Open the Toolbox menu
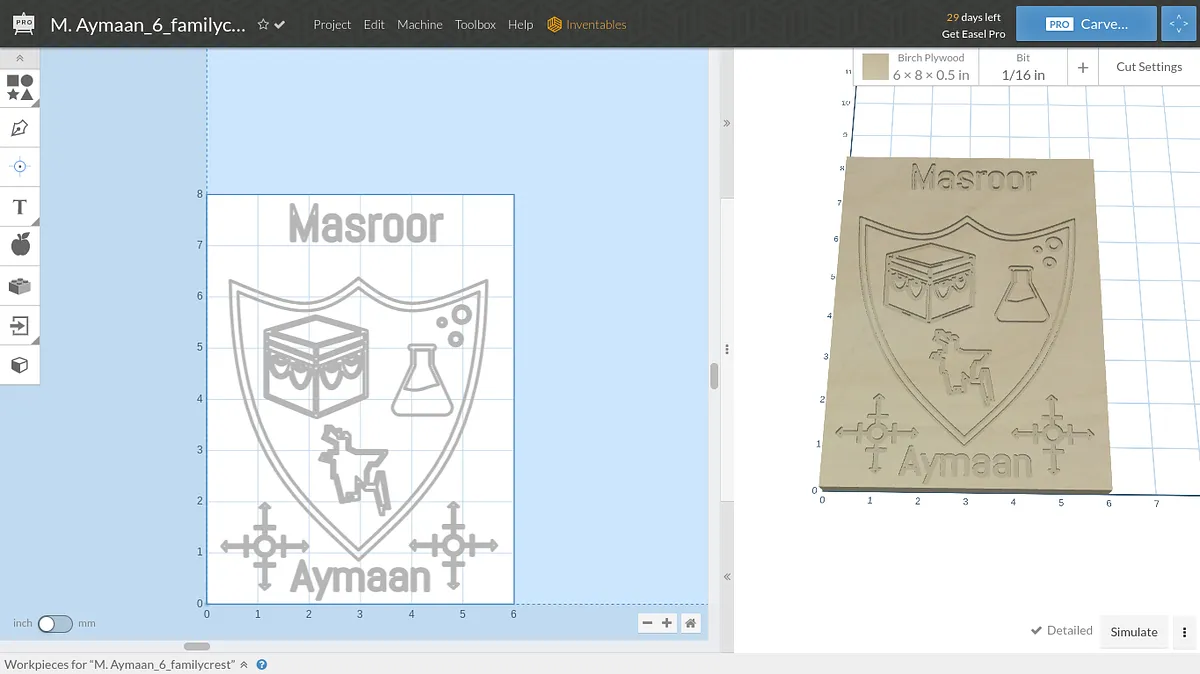Image resolution: width=1200 pixels, height=674 pixels. (475, 25)
